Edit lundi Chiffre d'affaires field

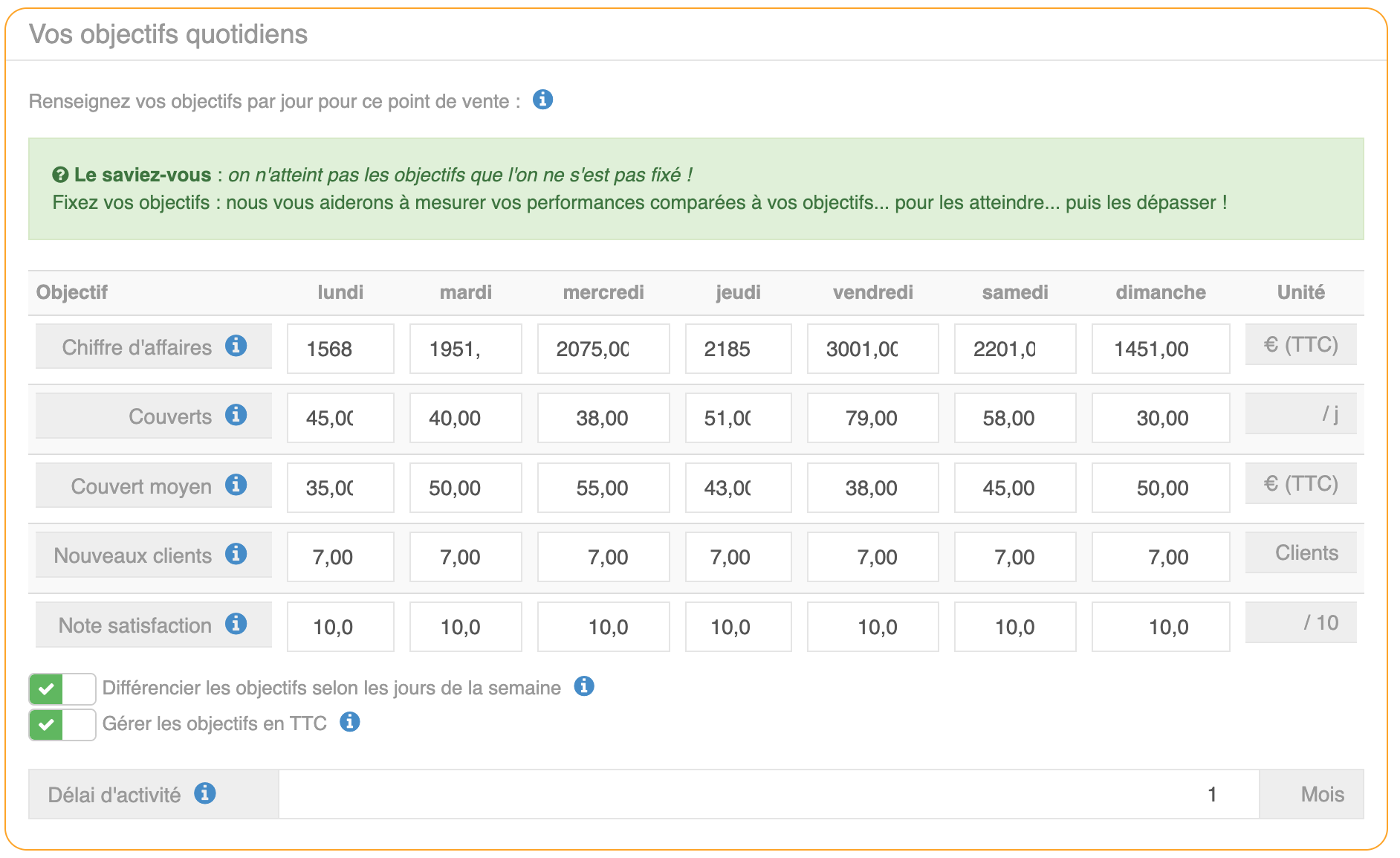340,349
